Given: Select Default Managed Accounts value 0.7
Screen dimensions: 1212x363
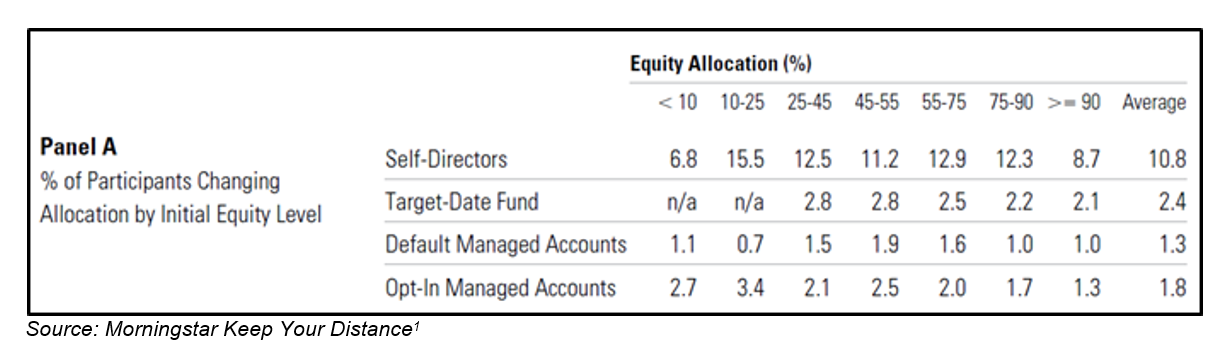Looking at the screenshot, I should point(749,246).
